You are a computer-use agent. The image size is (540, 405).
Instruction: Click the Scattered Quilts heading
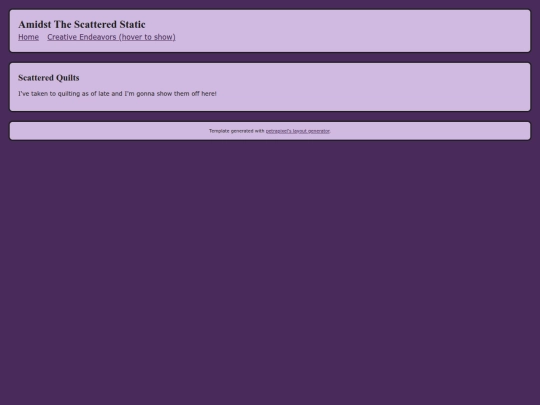(x=49, y=78)
